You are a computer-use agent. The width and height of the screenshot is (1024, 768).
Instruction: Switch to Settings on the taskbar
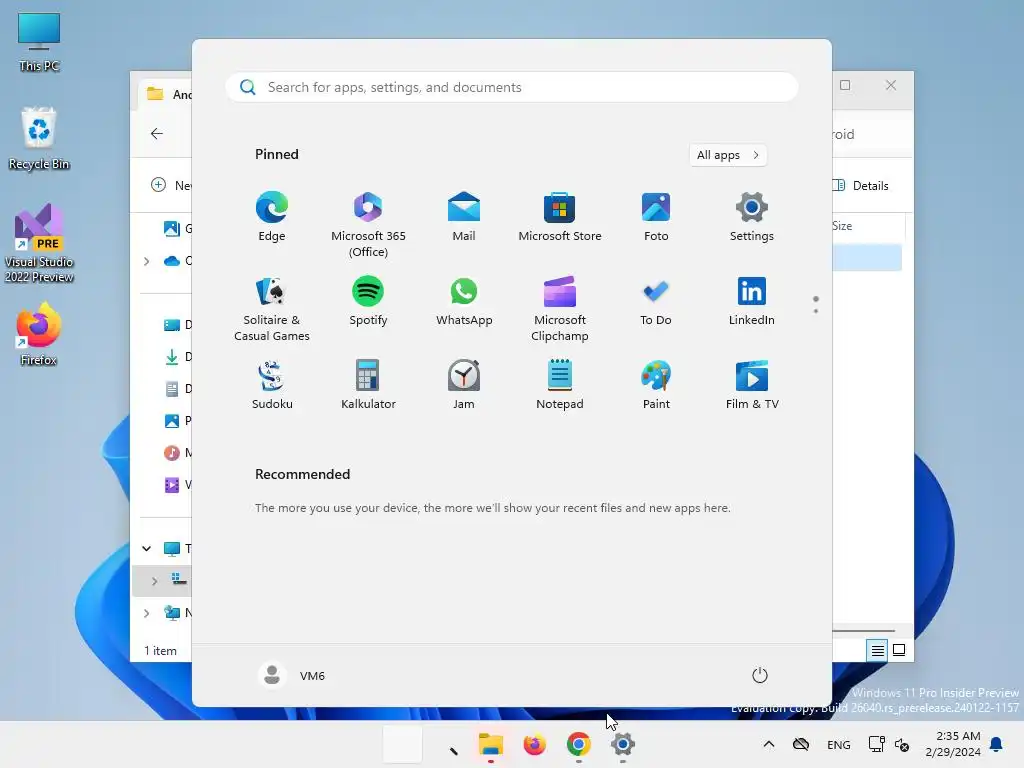point(623,744)
